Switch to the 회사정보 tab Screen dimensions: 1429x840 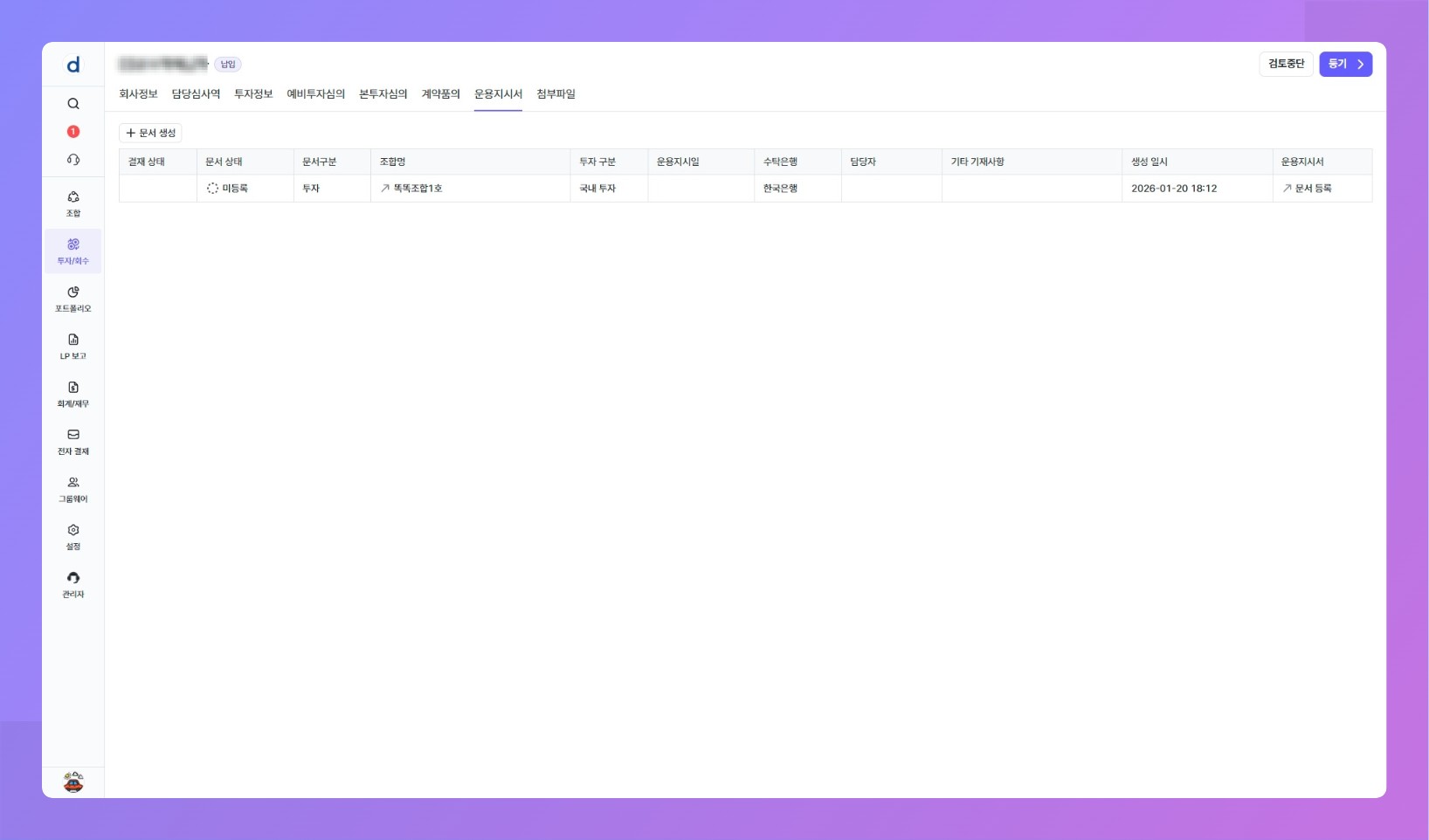(138, 94)
